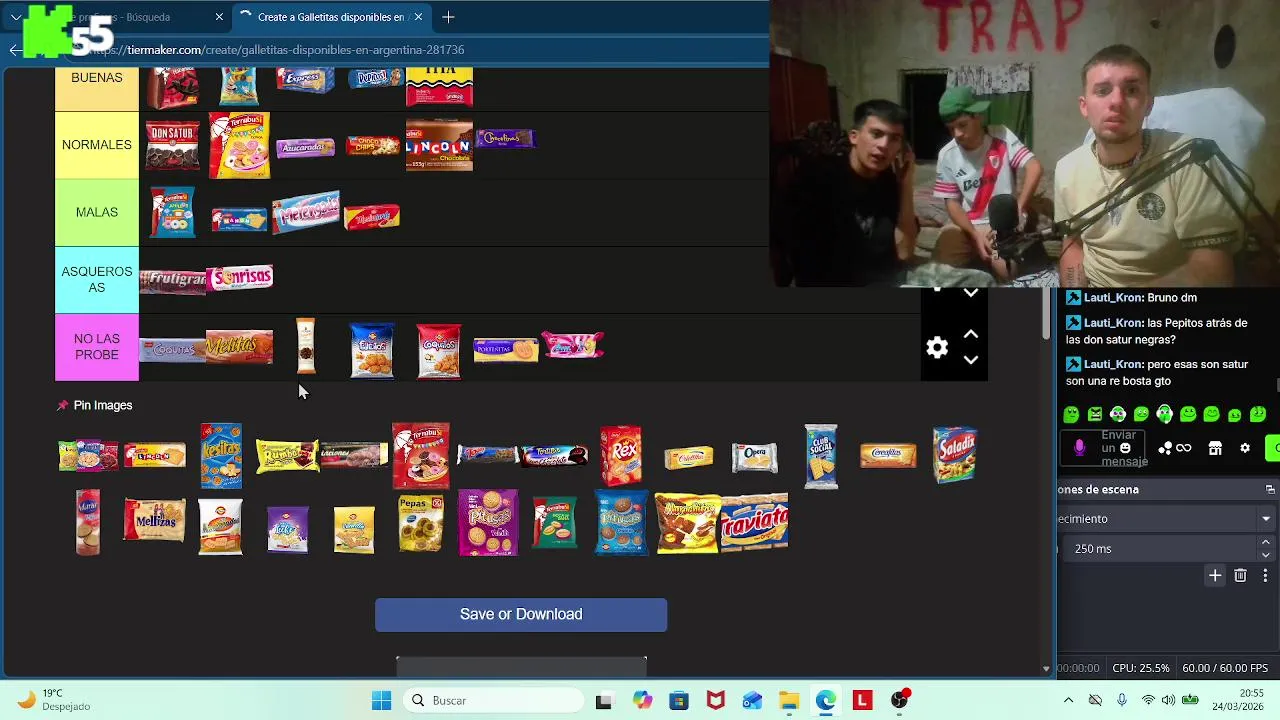Open emoji picker in chat message box

[x=1125, y=448]
